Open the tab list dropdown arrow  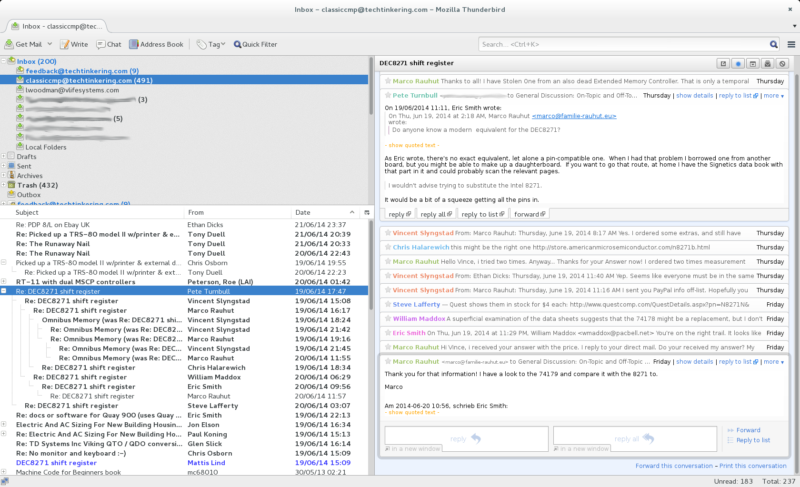[794, 26]
